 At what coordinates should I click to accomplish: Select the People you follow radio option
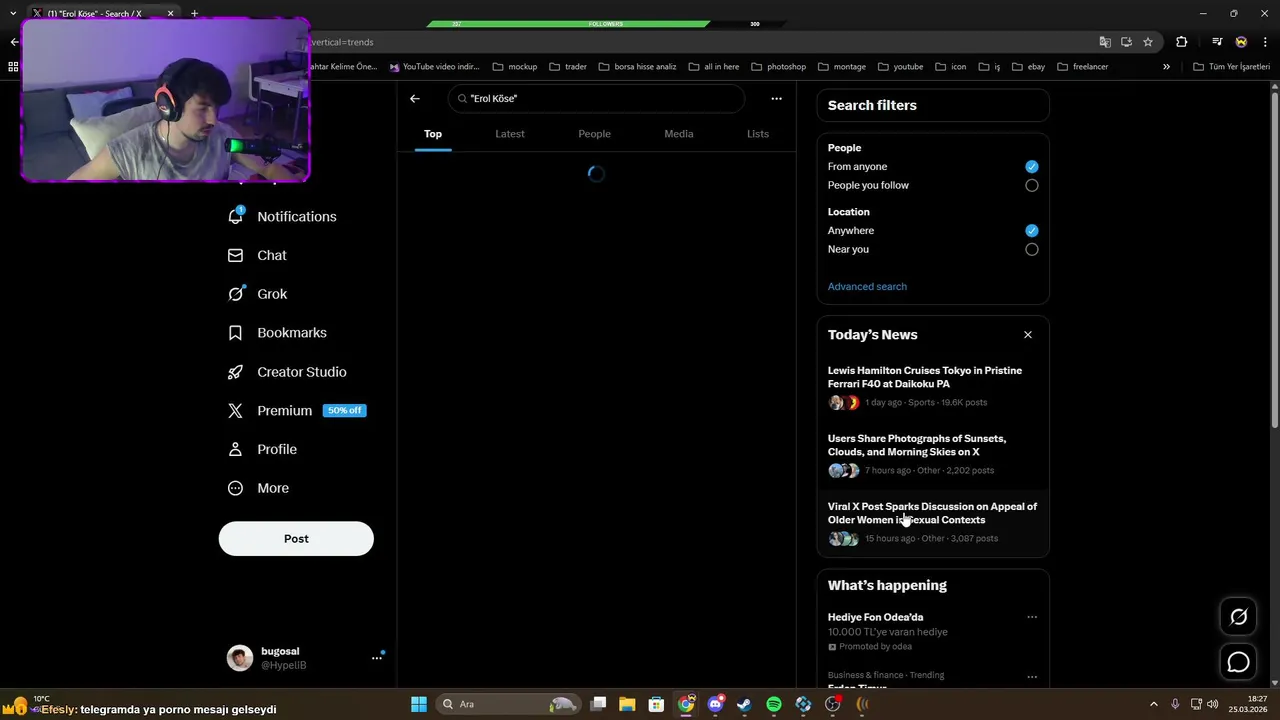coord(1032,185)
